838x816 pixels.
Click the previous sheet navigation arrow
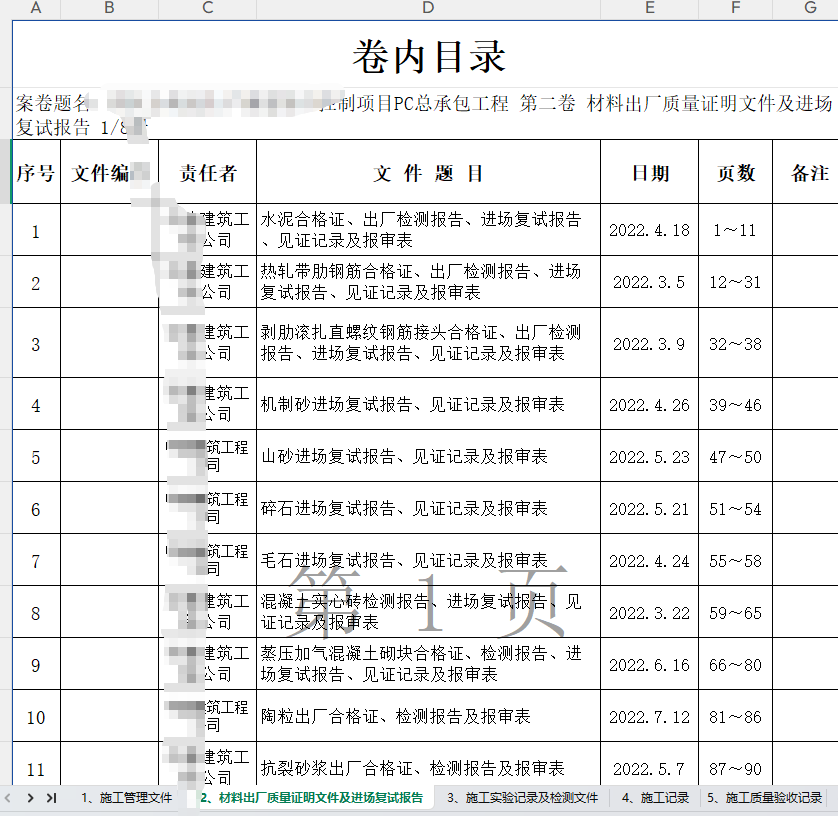[x=9, y=798]
